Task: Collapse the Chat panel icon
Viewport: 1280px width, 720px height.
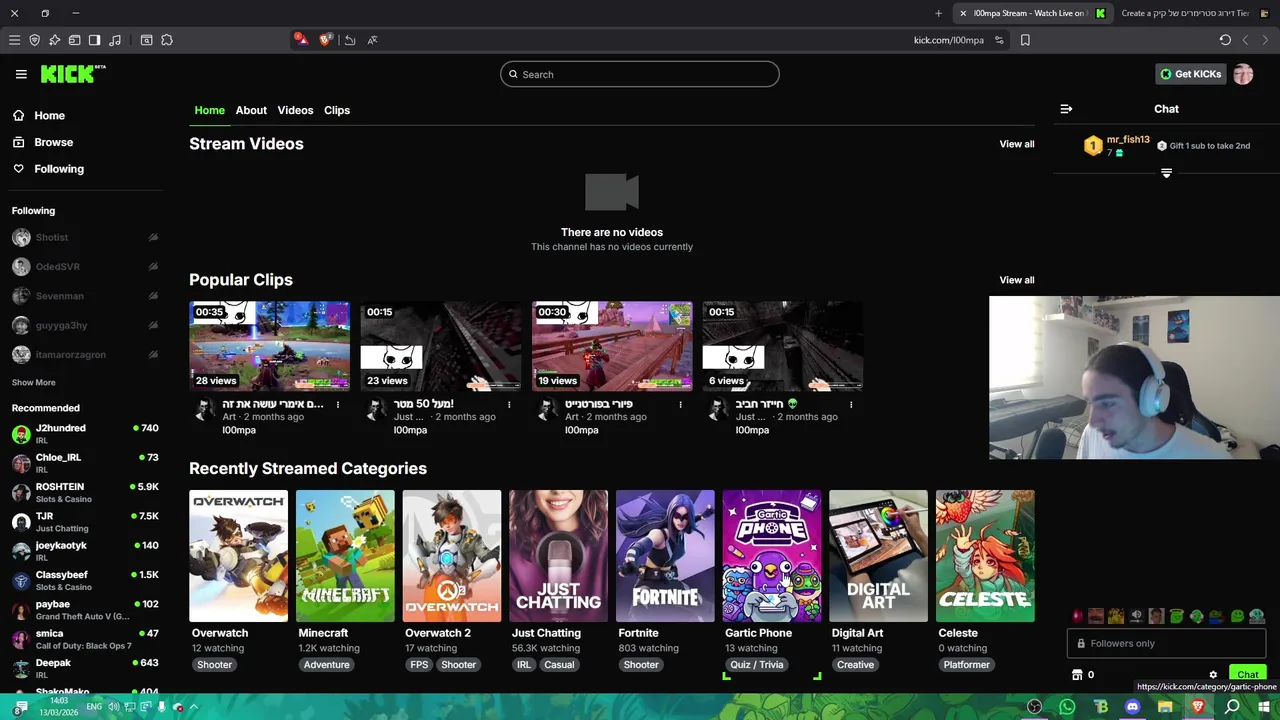Action: pos(1066,109)
